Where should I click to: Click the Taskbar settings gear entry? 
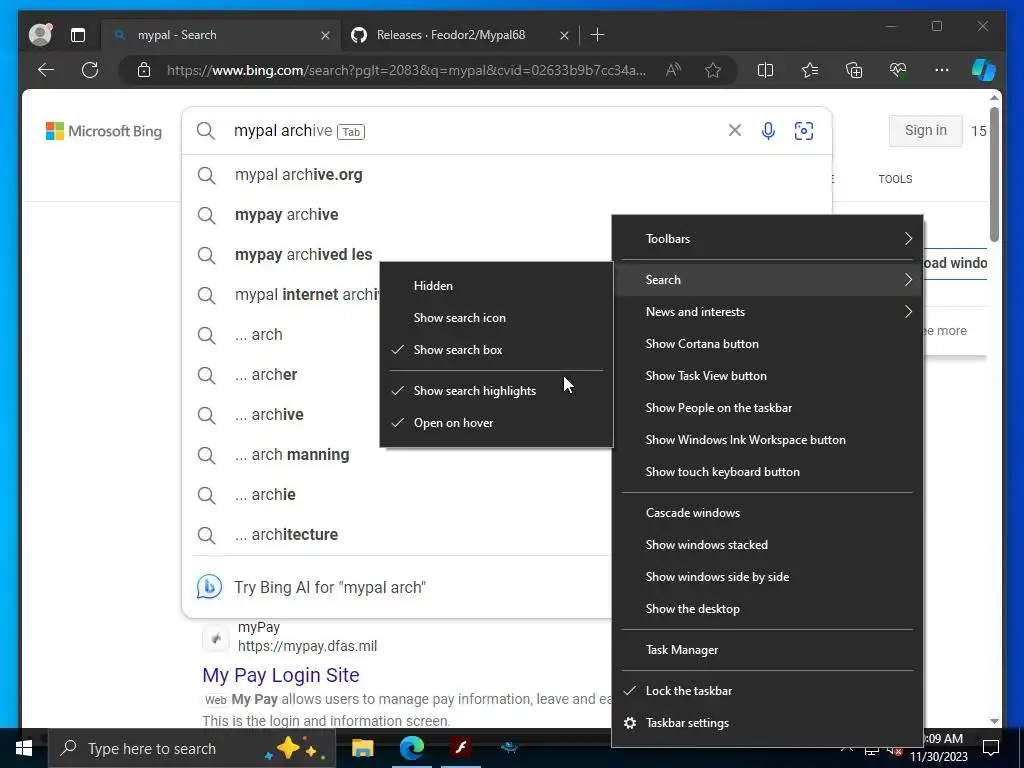pyautogui.click(x=767, y=723)
